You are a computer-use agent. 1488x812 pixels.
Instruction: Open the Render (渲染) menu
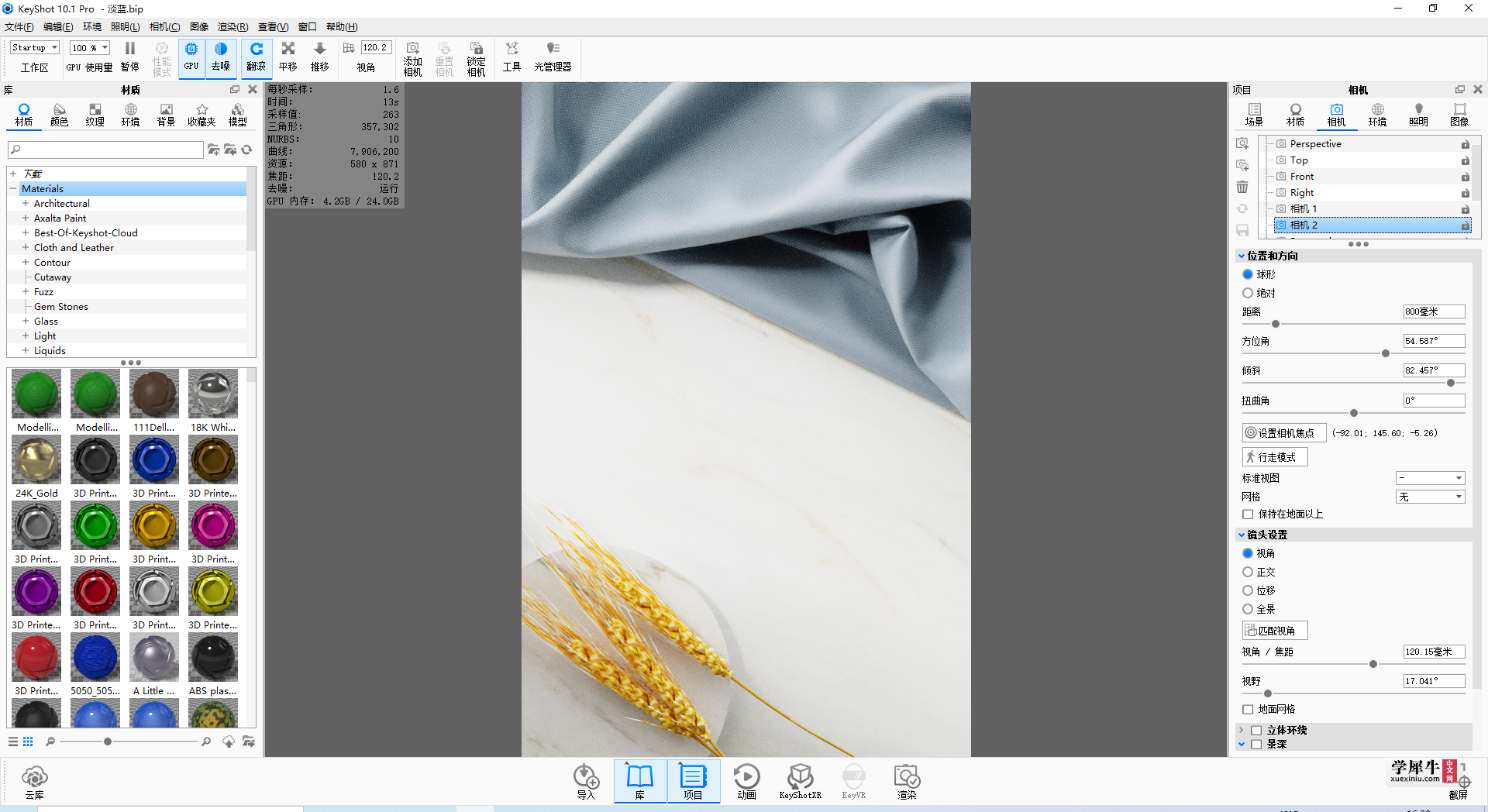232,27
